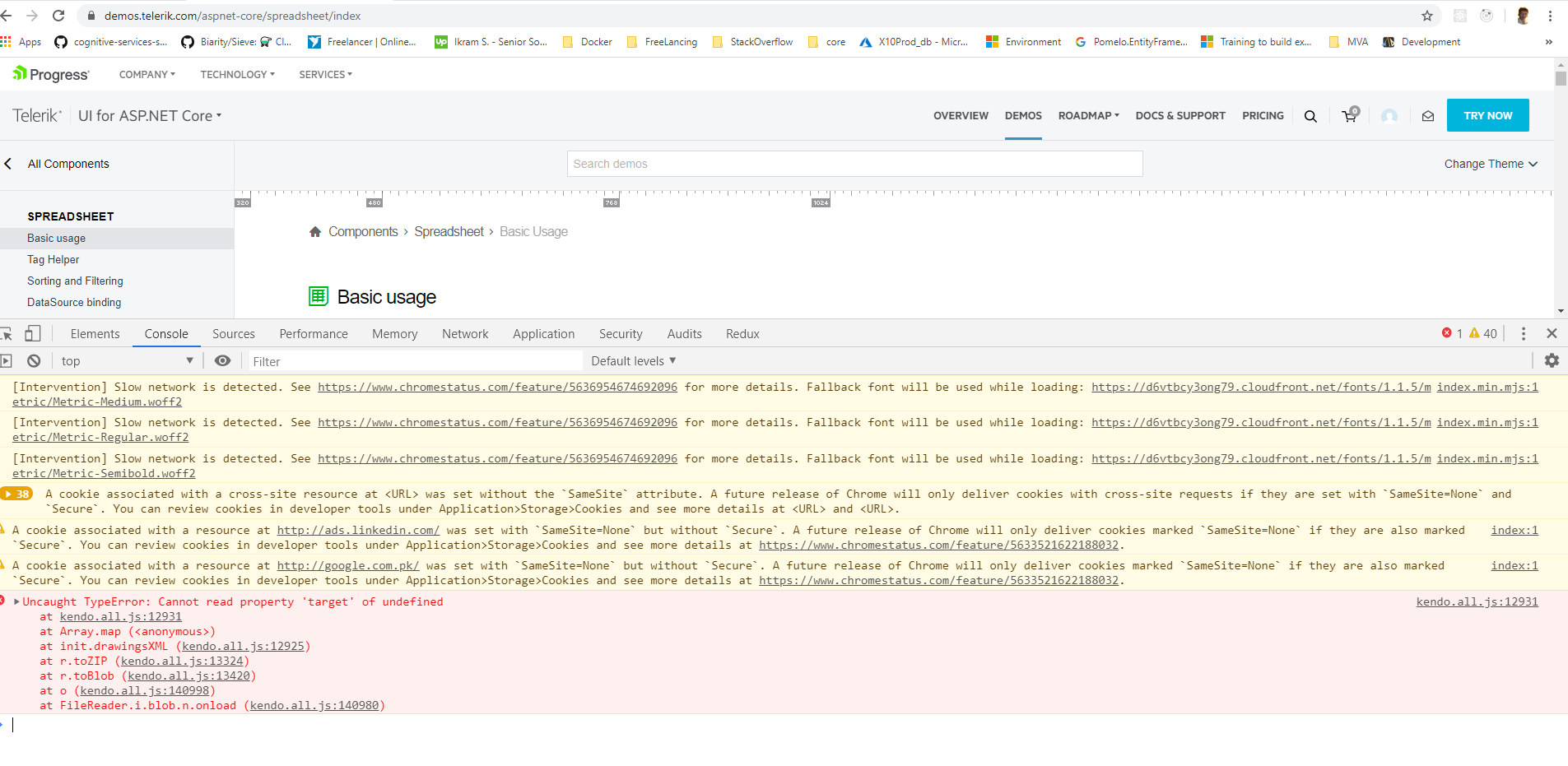Open the kendo.all.js:12931 source link on the right
This screenshot has height=766, width=1568.
[x=1477, y=601]
